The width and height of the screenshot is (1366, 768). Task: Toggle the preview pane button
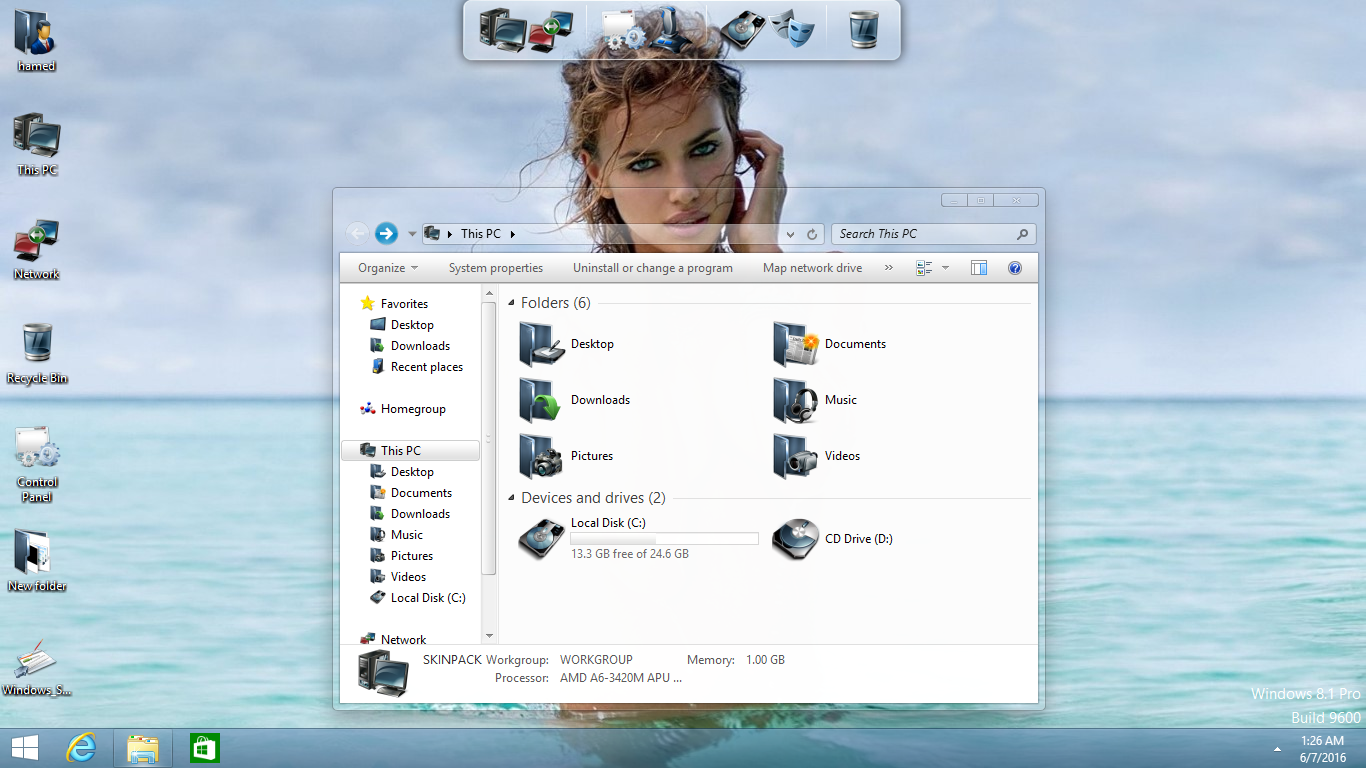point(979,268)
